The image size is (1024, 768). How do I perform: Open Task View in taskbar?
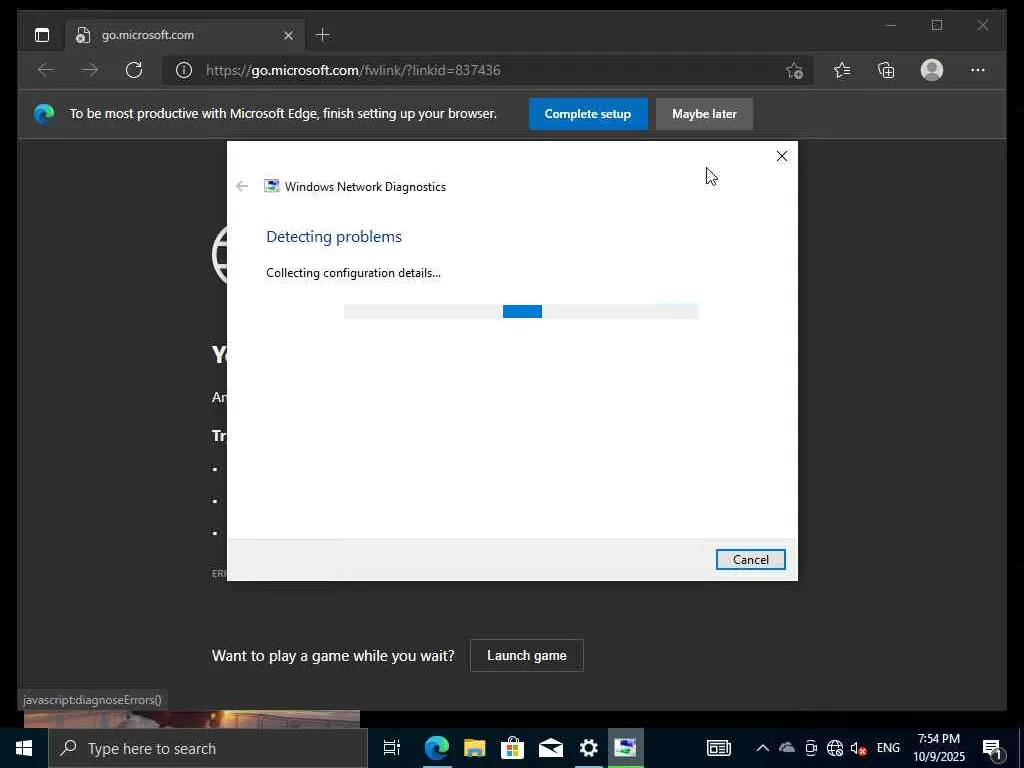391,748
